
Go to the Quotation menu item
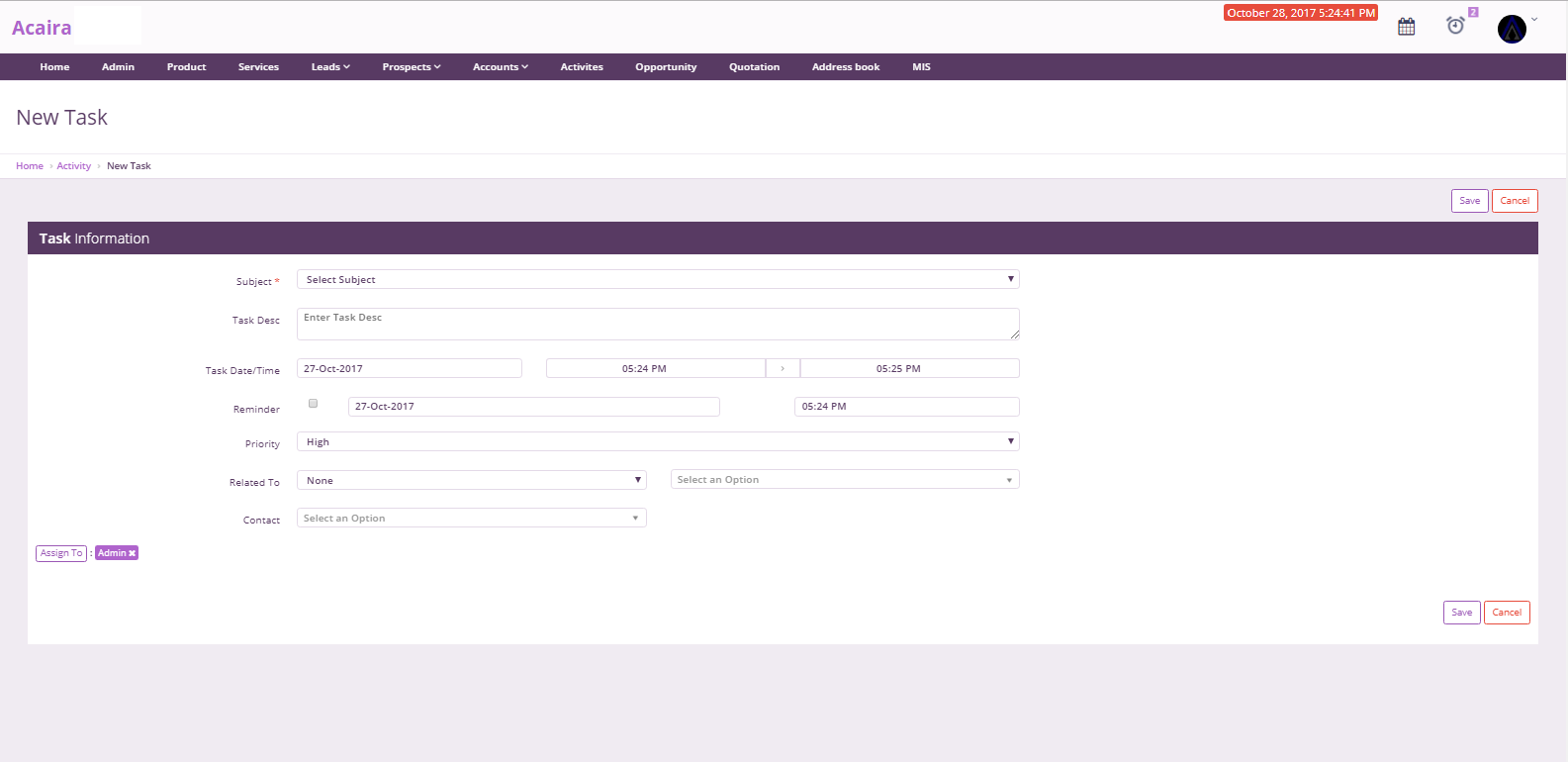[754, 67]
